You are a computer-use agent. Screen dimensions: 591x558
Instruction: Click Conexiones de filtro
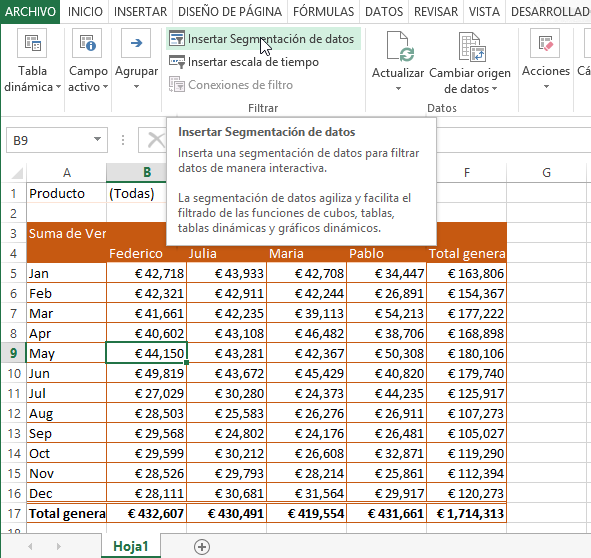click(x=231, y=85)
